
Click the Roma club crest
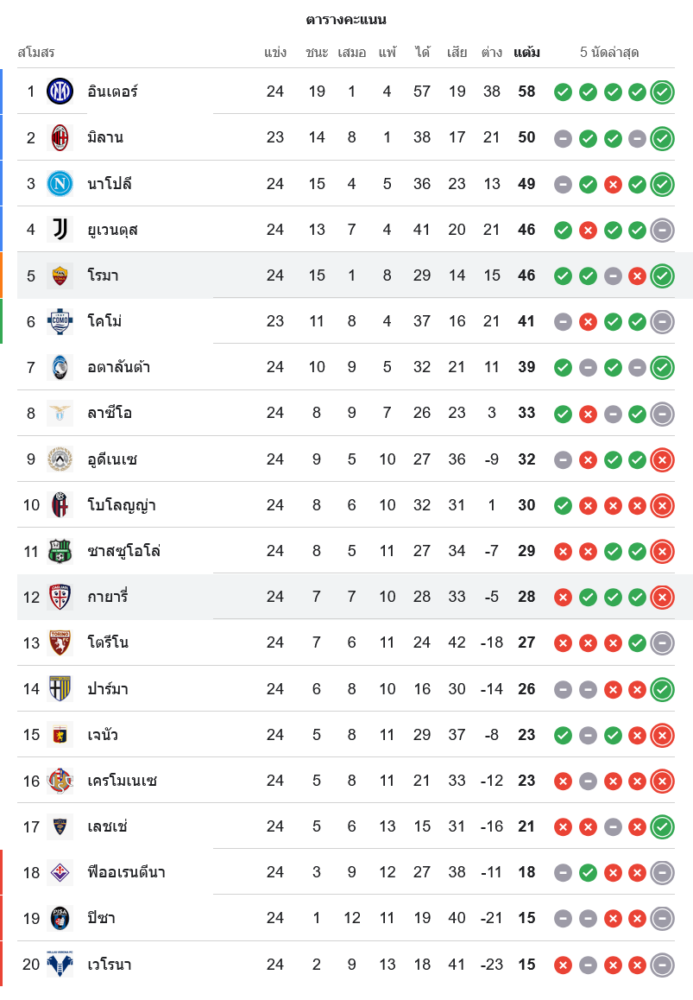[60, 276]
